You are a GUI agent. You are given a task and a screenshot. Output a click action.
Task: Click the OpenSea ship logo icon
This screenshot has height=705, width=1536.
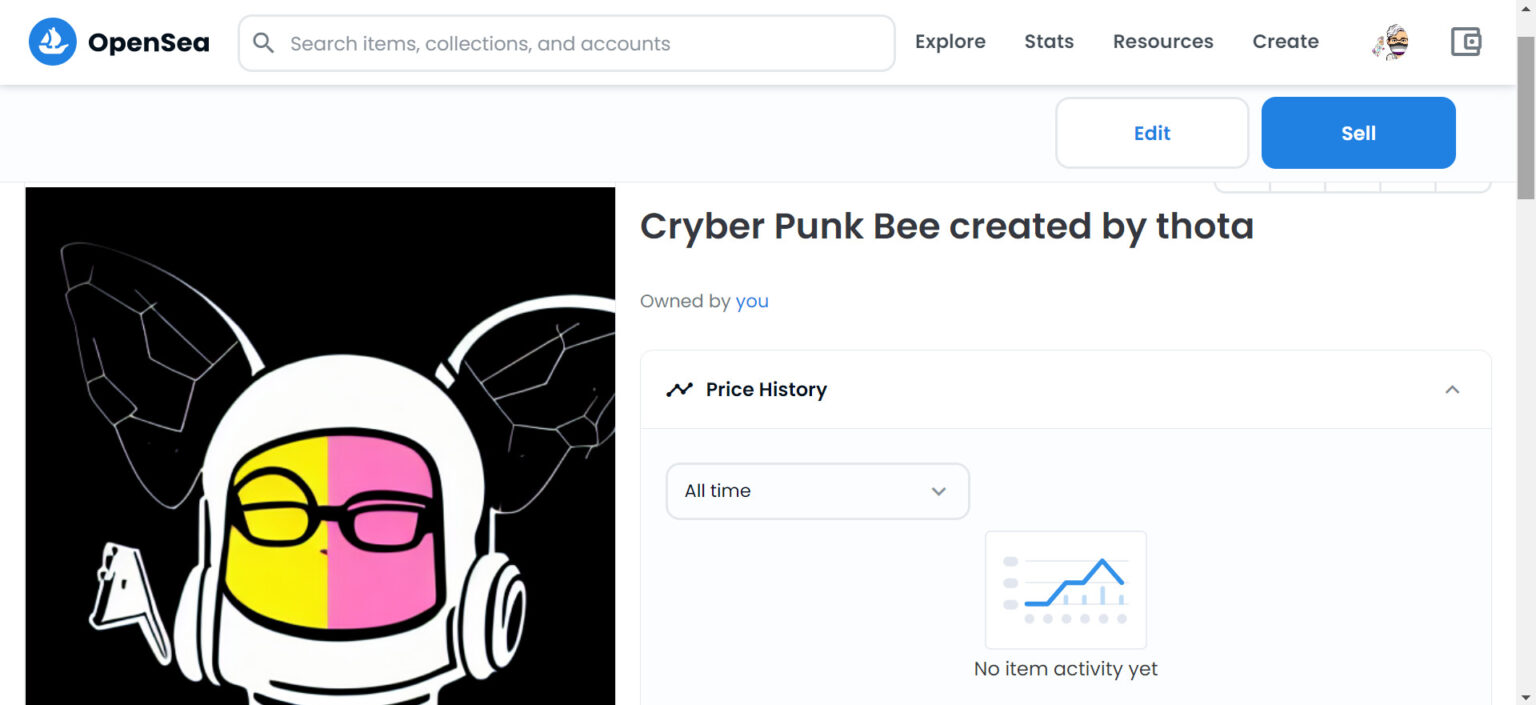(x=53, y=42)
